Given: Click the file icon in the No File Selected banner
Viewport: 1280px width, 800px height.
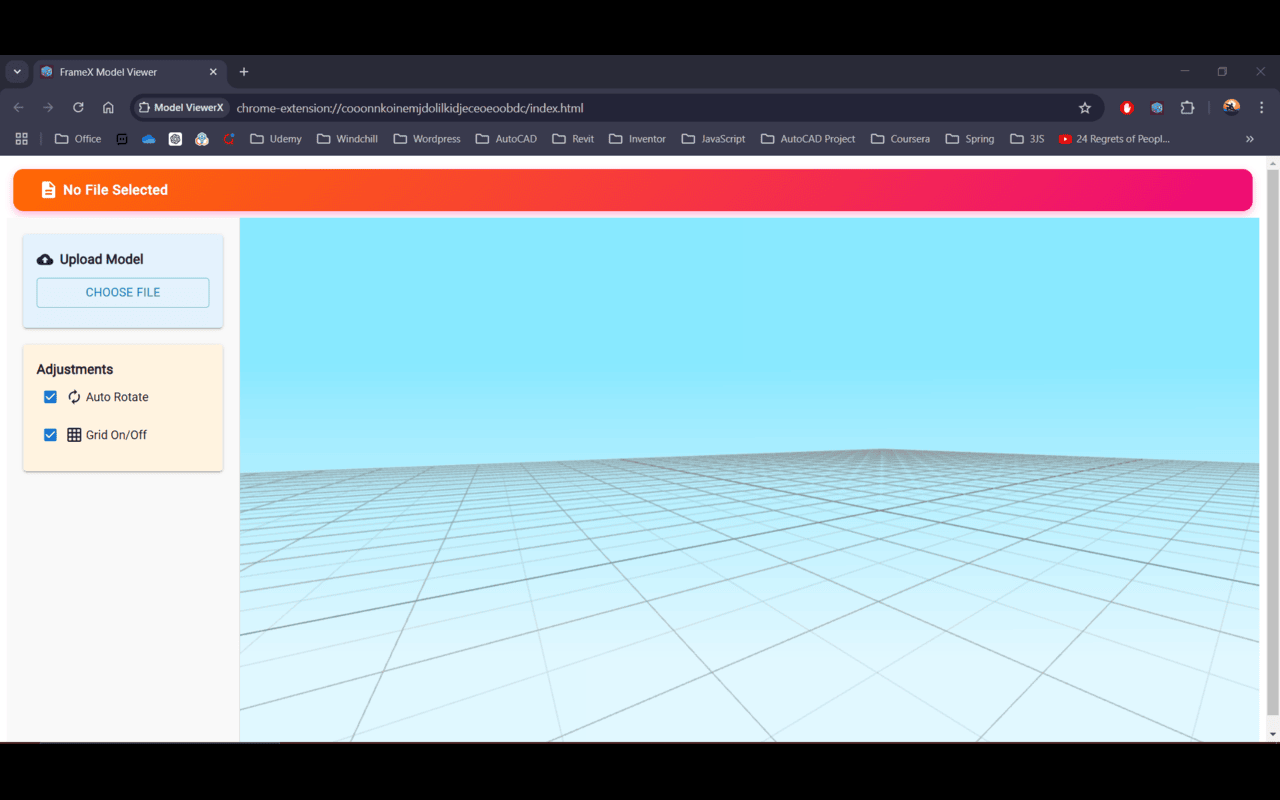Looking at the screenshot, I should click(x=48, y=189).
